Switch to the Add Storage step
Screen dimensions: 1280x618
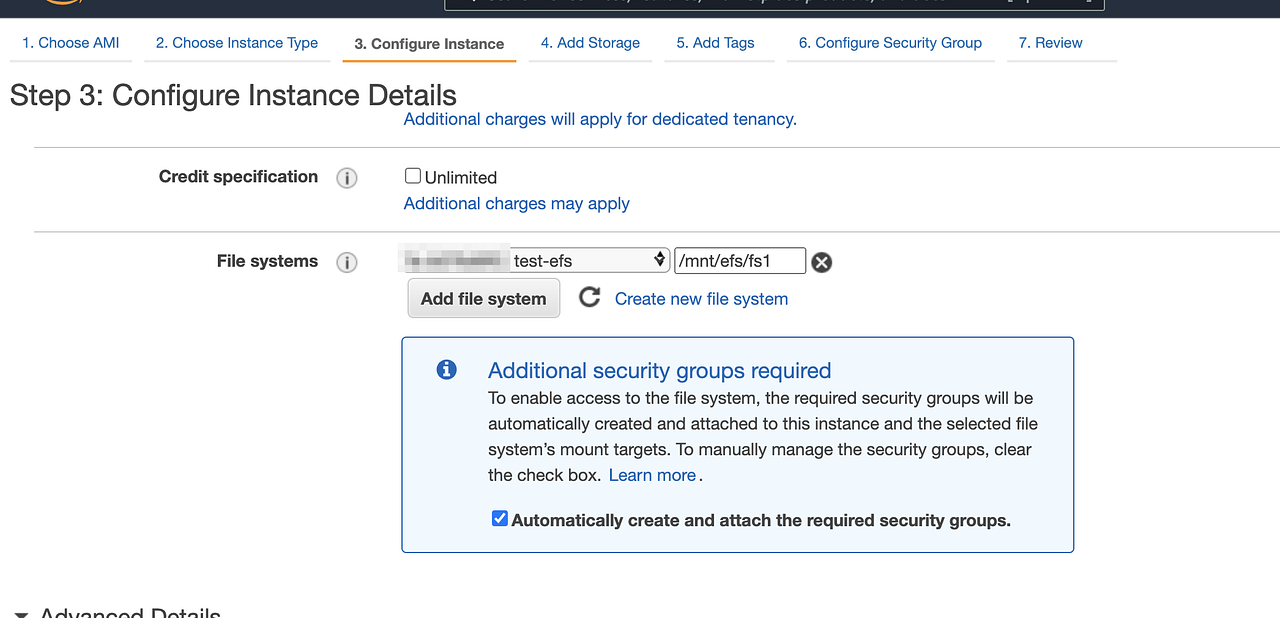[590, 43]
